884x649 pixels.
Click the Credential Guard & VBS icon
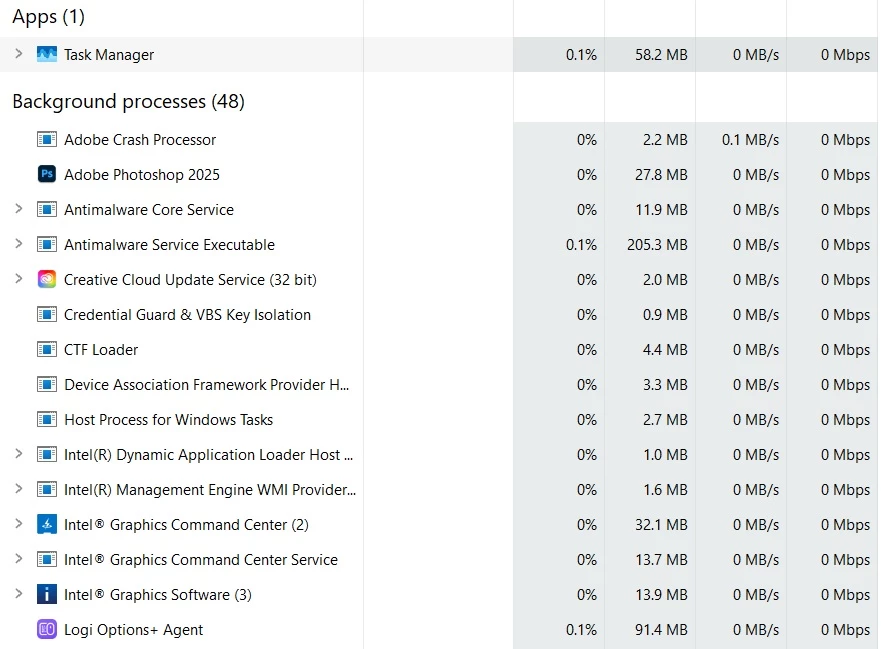tap(47, 314)
